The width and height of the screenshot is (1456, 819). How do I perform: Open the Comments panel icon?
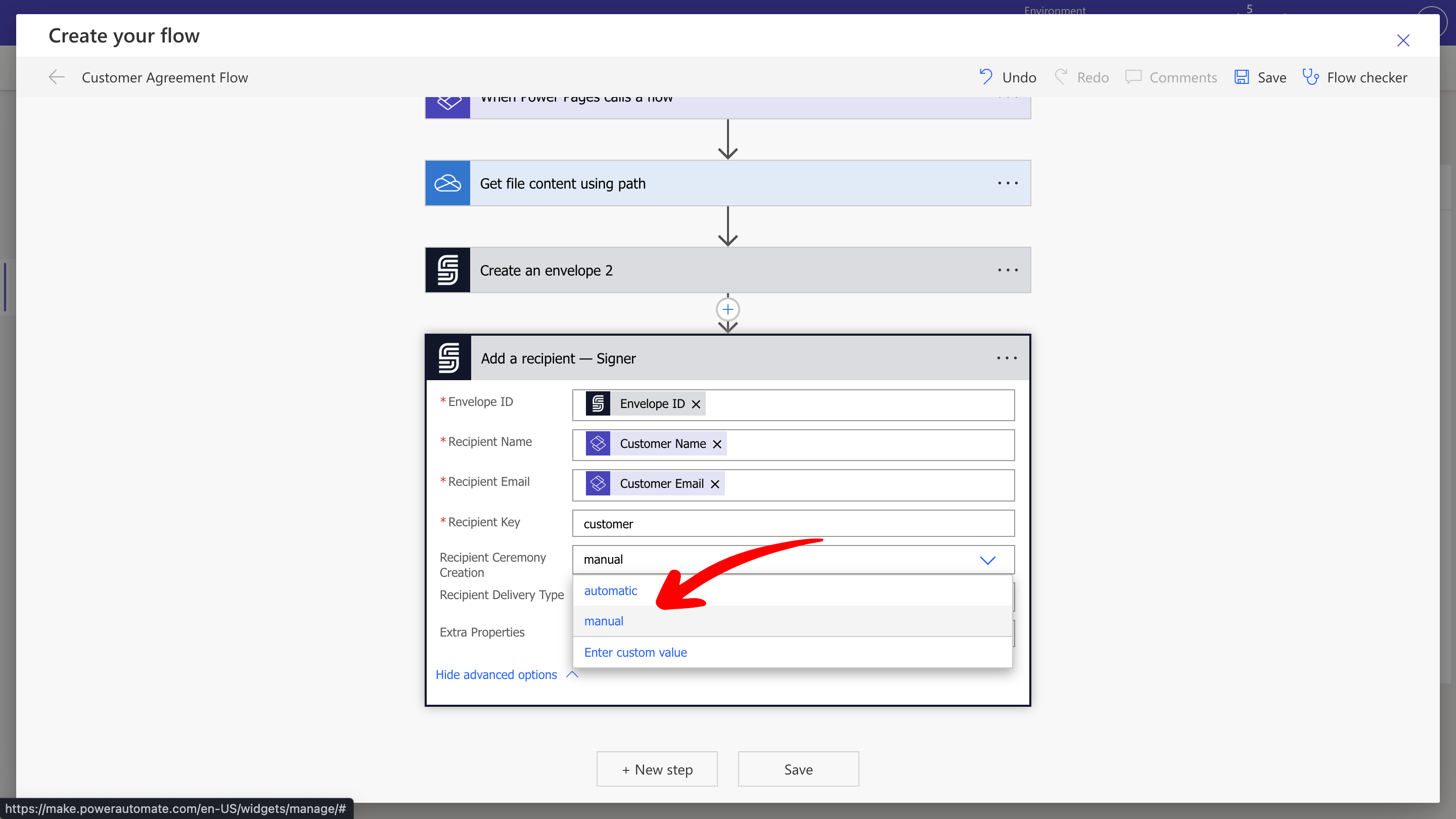click(1133, 77)
